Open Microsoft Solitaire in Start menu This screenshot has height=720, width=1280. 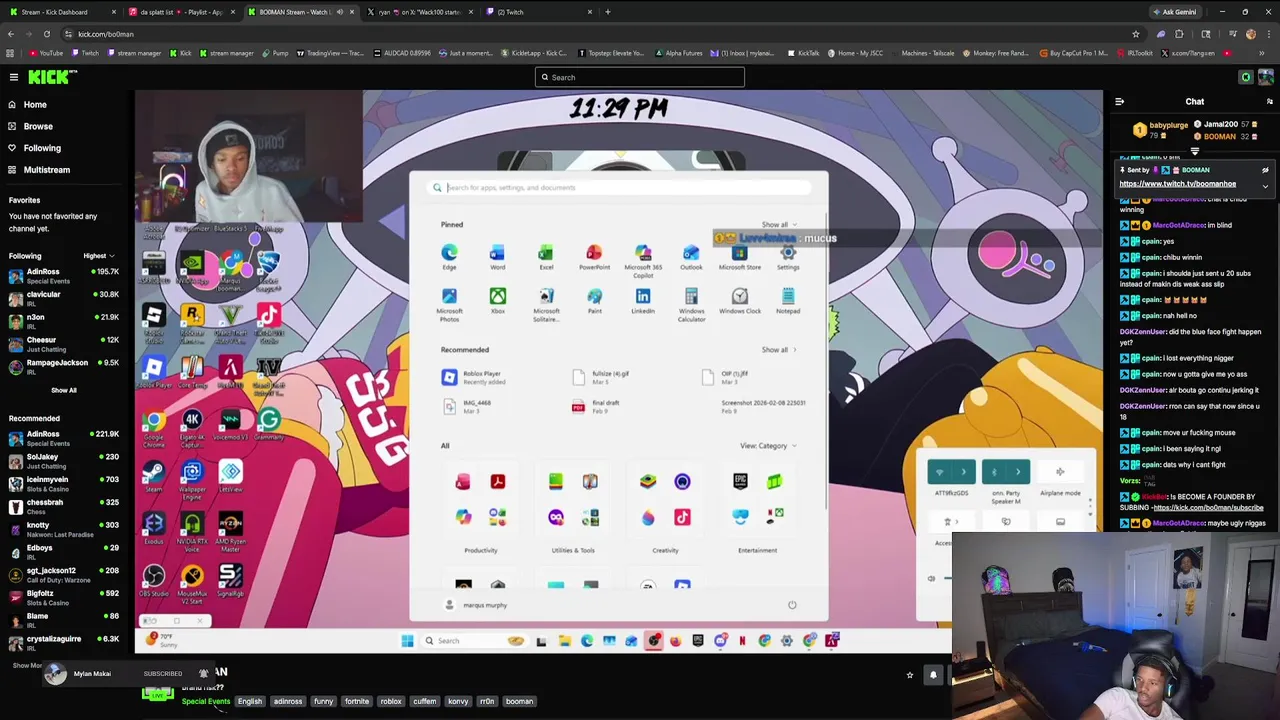coord(546,303)
